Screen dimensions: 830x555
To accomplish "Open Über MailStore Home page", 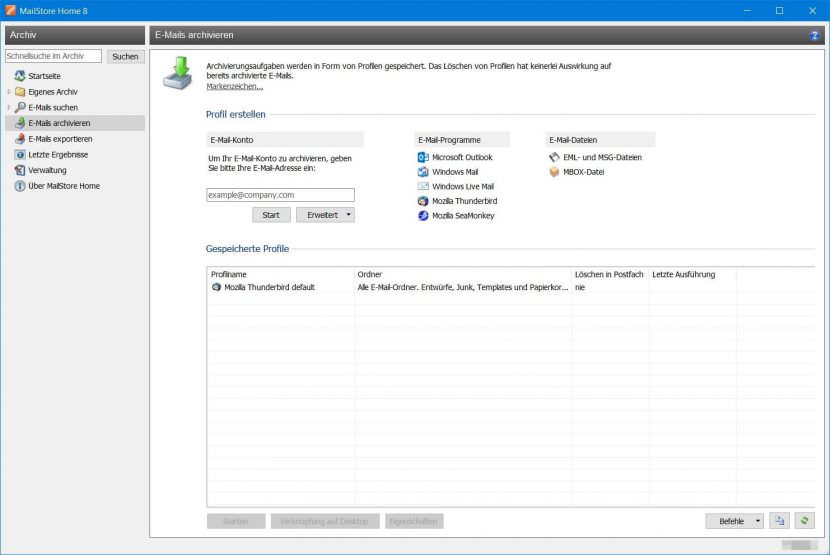I will click(64, 186).
